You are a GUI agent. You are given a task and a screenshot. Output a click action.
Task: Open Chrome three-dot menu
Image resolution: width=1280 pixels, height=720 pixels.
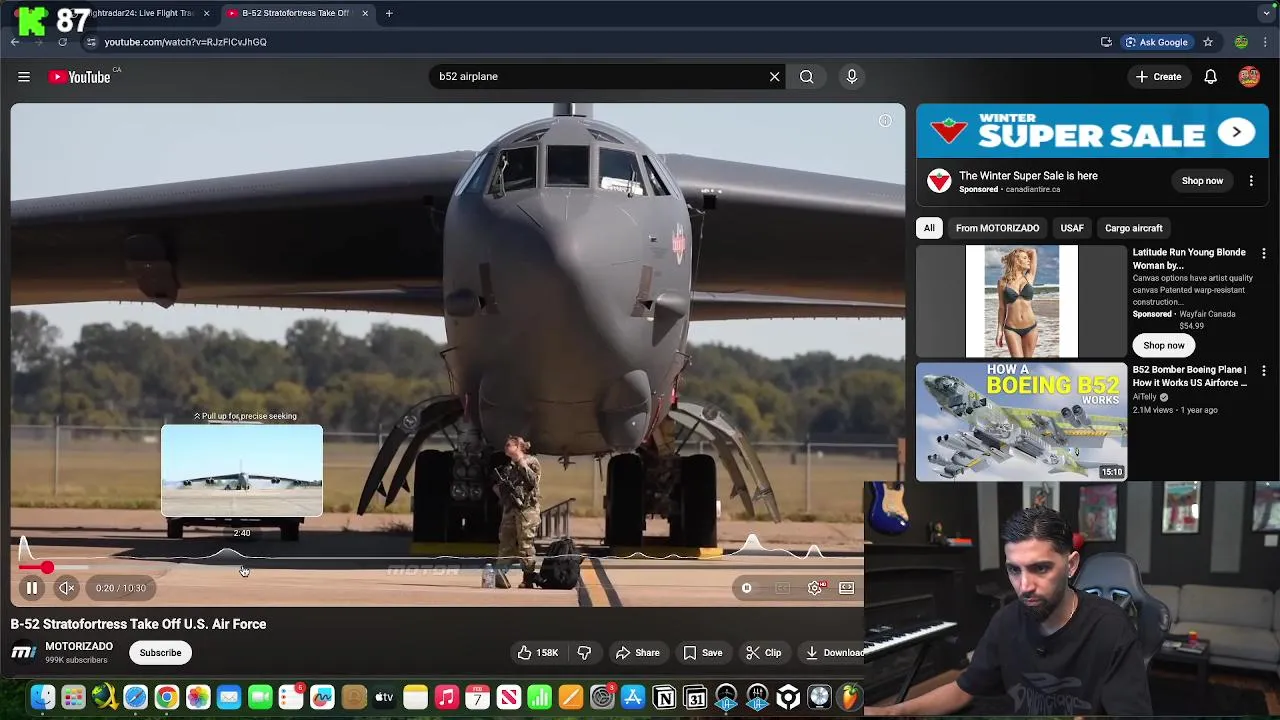1266,42
